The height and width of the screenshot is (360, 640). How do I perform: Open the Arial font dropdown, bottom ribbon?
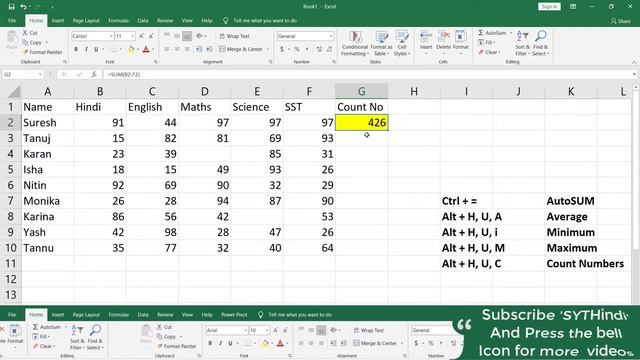pos(245,330)
